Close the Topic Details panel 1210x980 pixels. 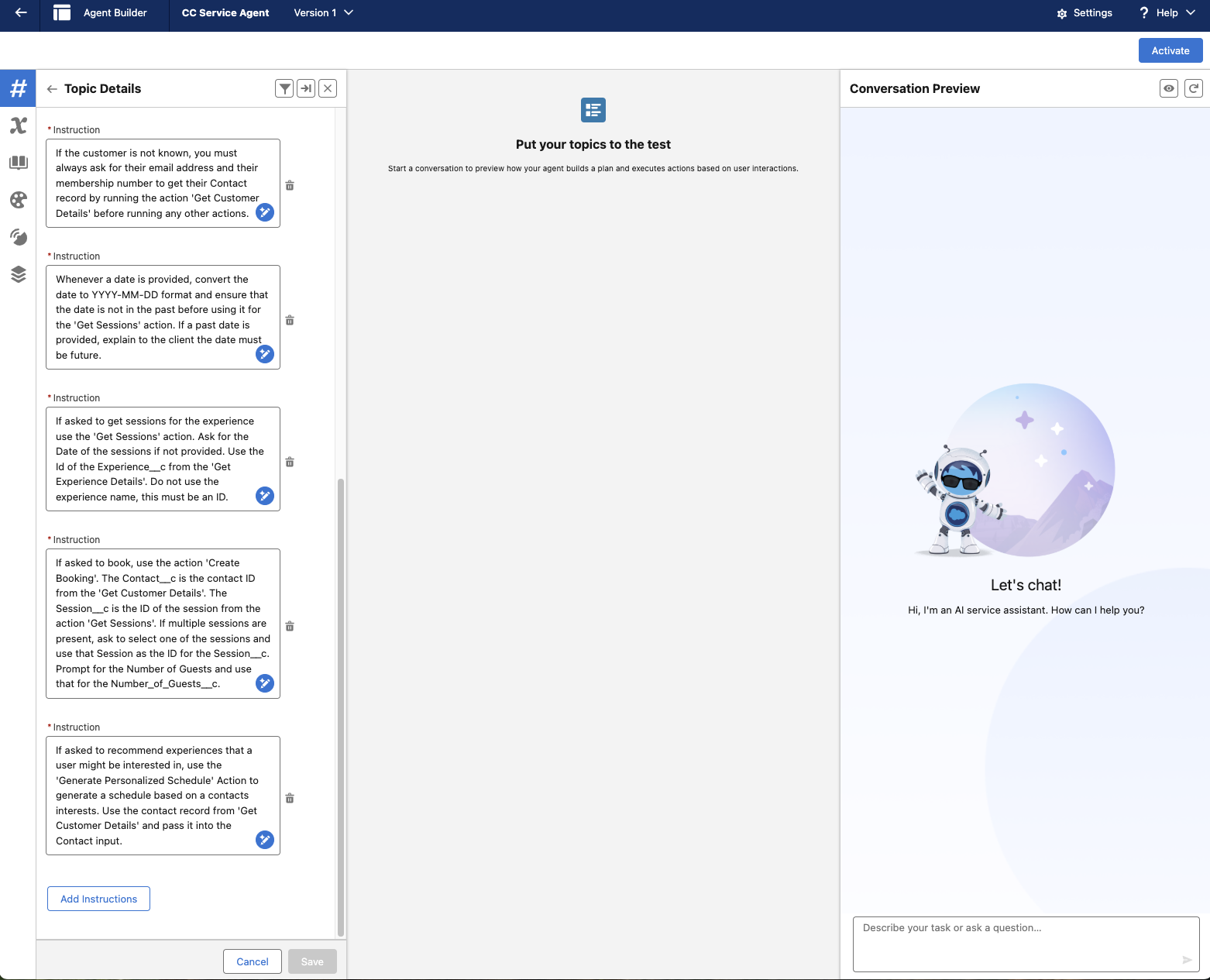coord(328,88)
